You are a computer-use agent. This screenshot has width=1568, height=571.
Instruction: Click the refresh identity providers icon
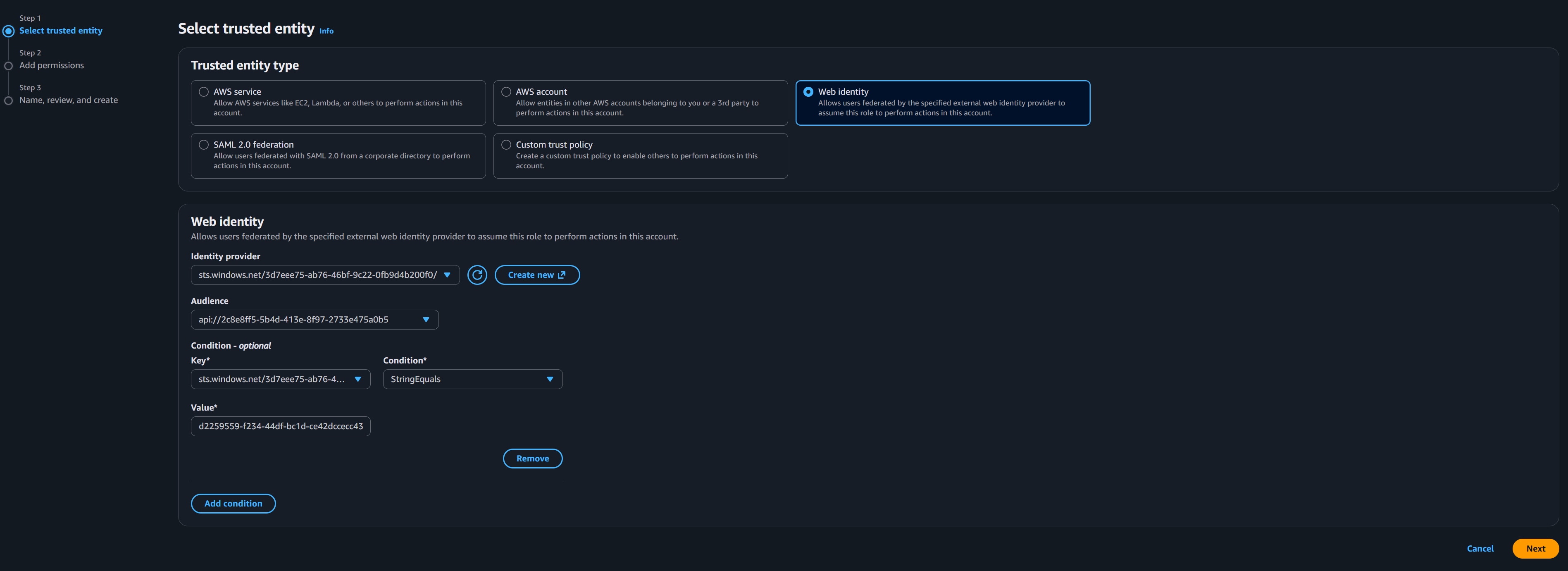[477, 275]
